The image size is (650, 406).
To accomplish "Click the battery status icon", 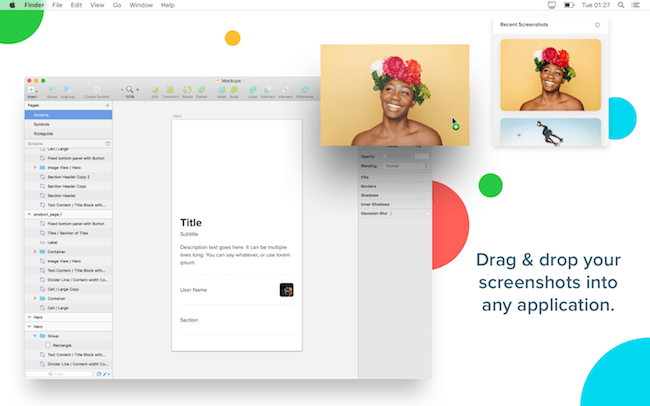I will (x=569, y=5).
